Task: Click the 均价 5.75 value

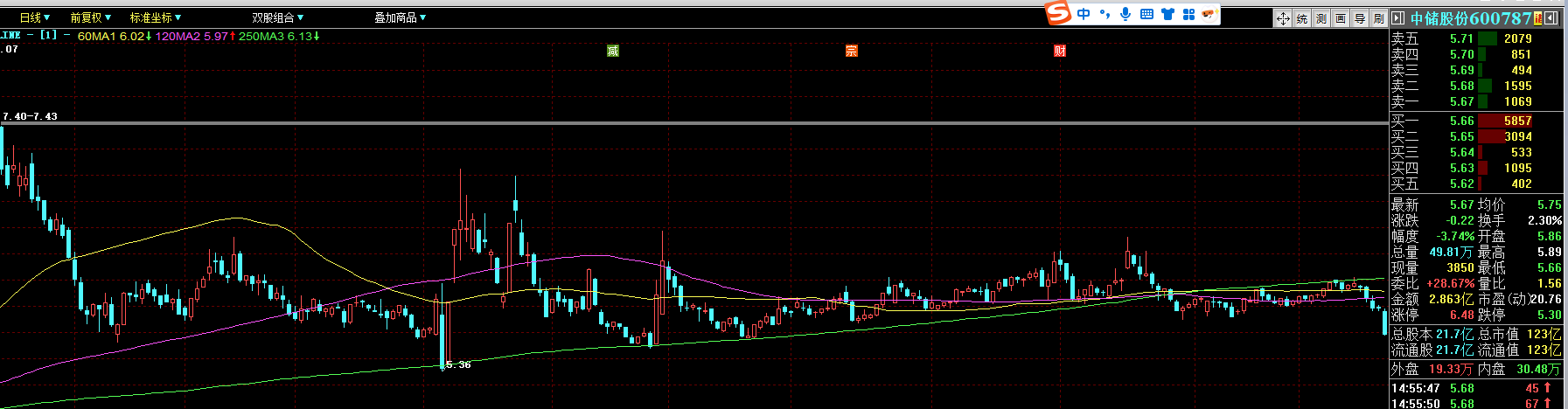Action: pyautogui.click(x=1549, y=204)
